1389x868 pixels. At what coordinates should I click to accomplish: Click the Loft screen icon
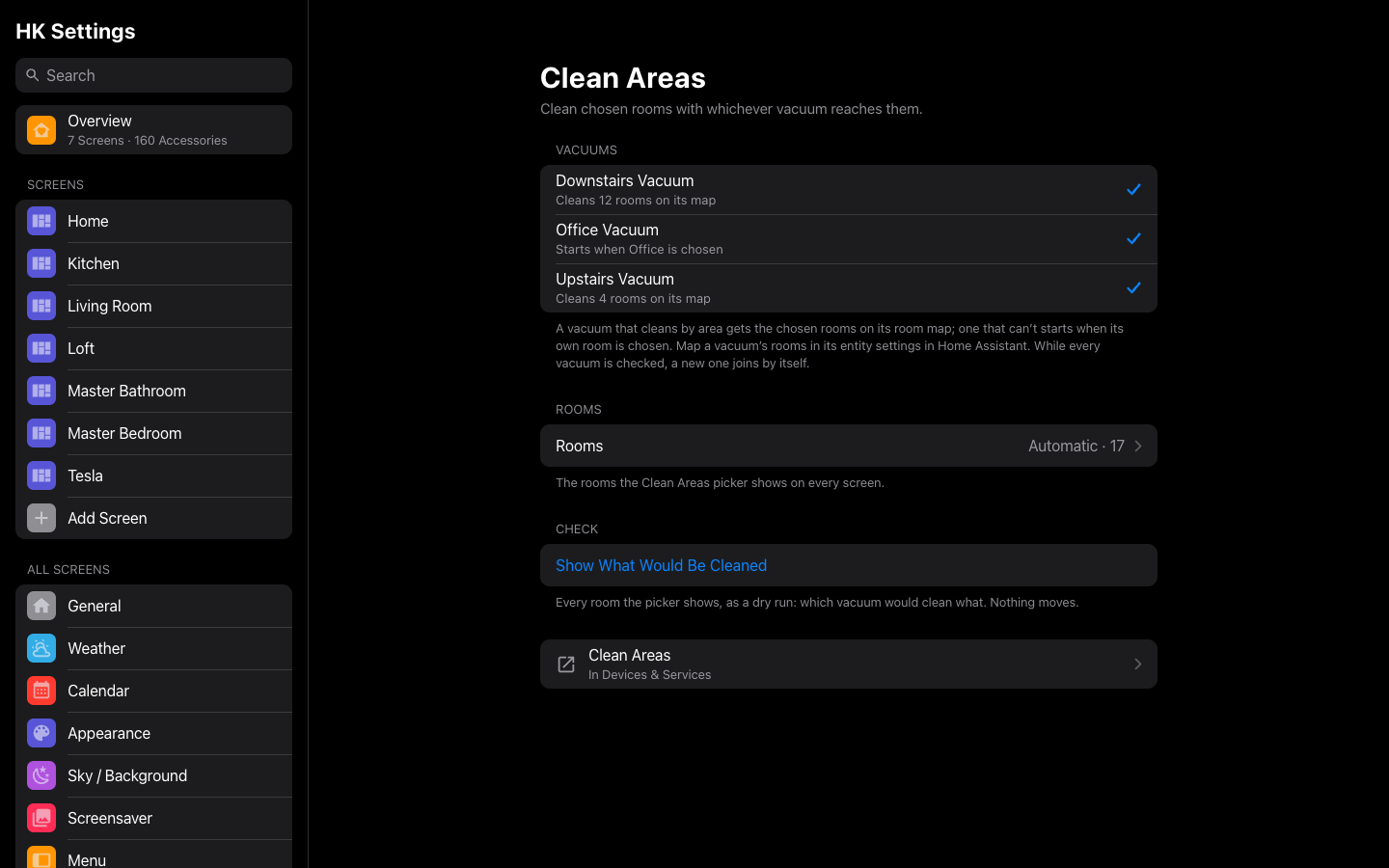41,348
